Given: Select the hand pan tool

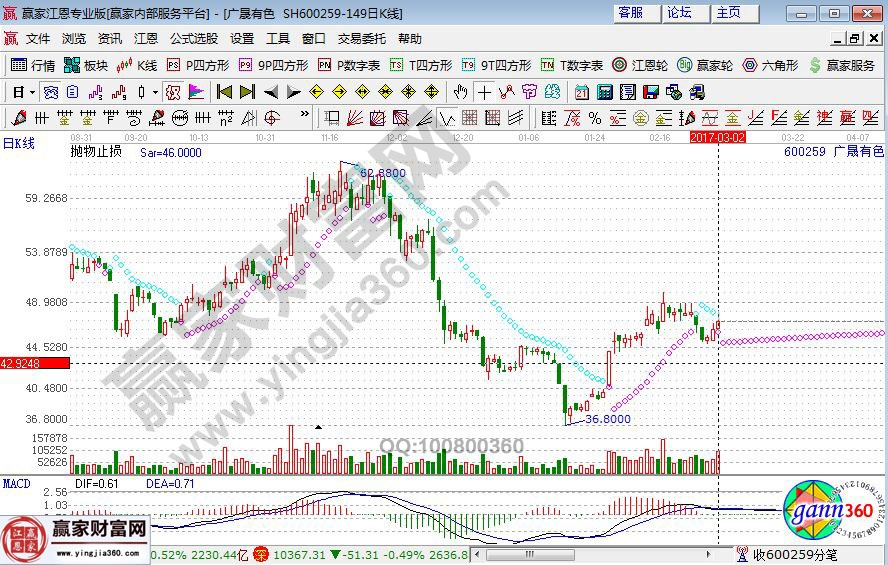Looking at the screenshot, I should [460, 92].
